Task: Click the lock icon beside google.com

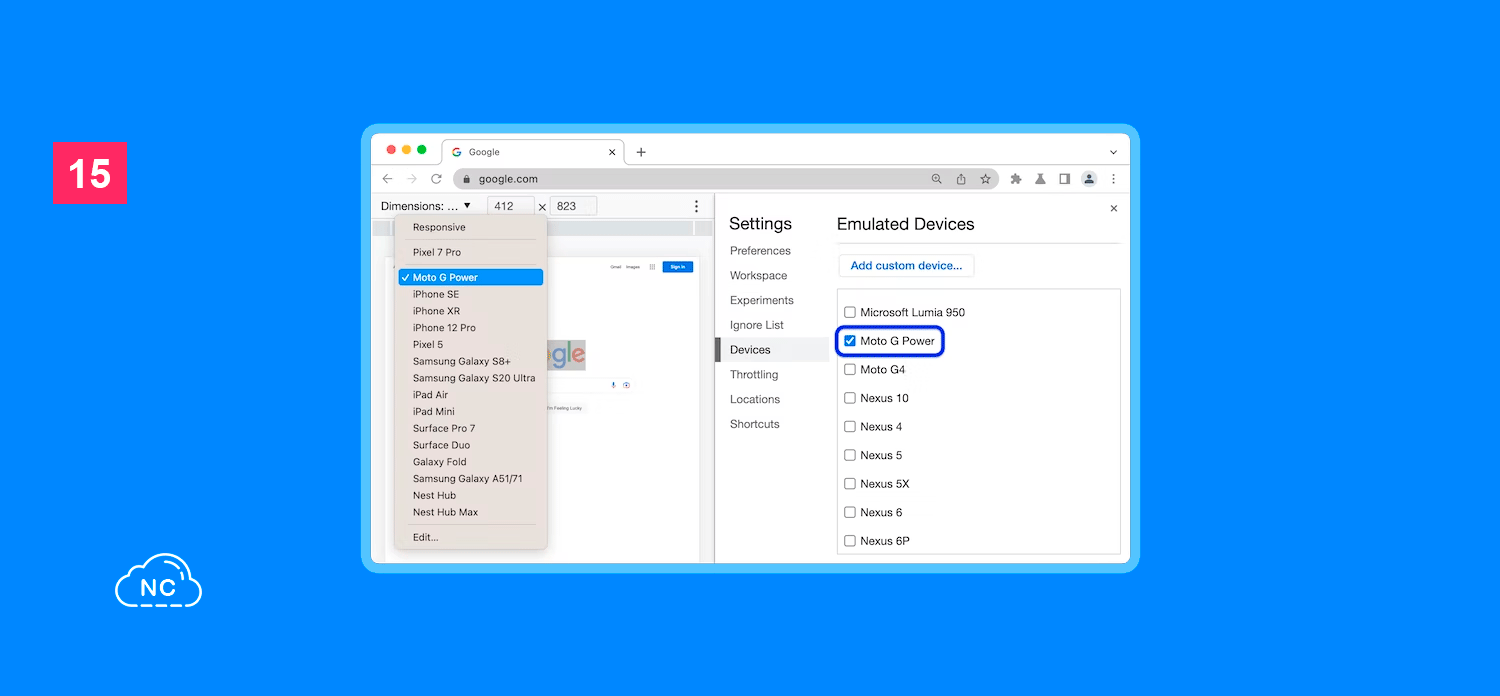Action: click(x=466, y=179)
